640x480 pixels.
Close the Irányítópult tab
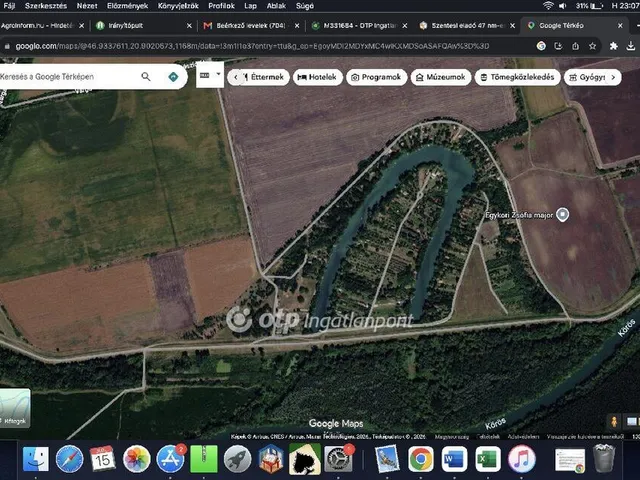pyautogui.click(x=189, y=25)
